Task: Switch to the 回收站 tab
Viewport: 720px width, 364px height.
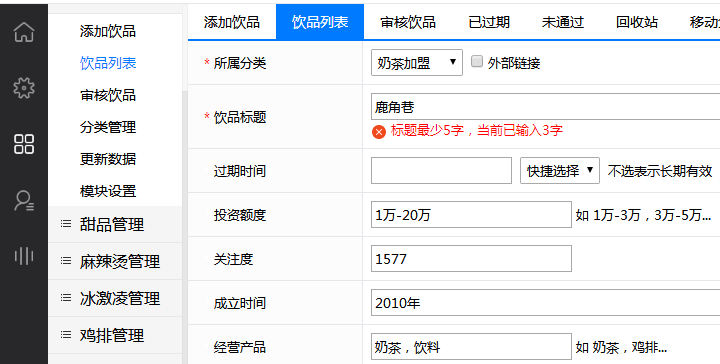Action: click(636, 22)
